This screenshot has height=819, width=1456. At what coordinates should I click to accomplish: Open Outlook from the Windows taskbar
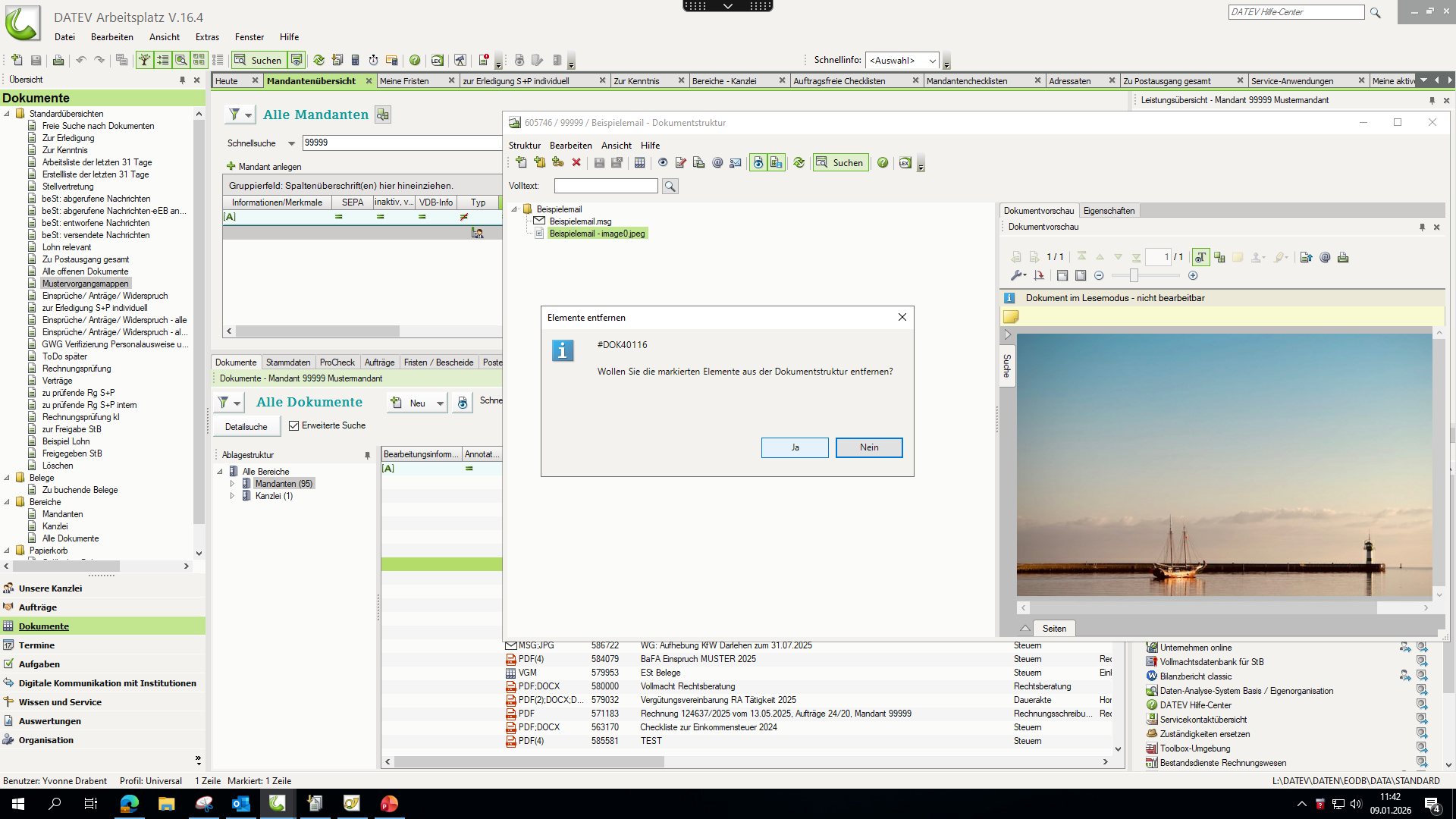(x=240, y=804)
